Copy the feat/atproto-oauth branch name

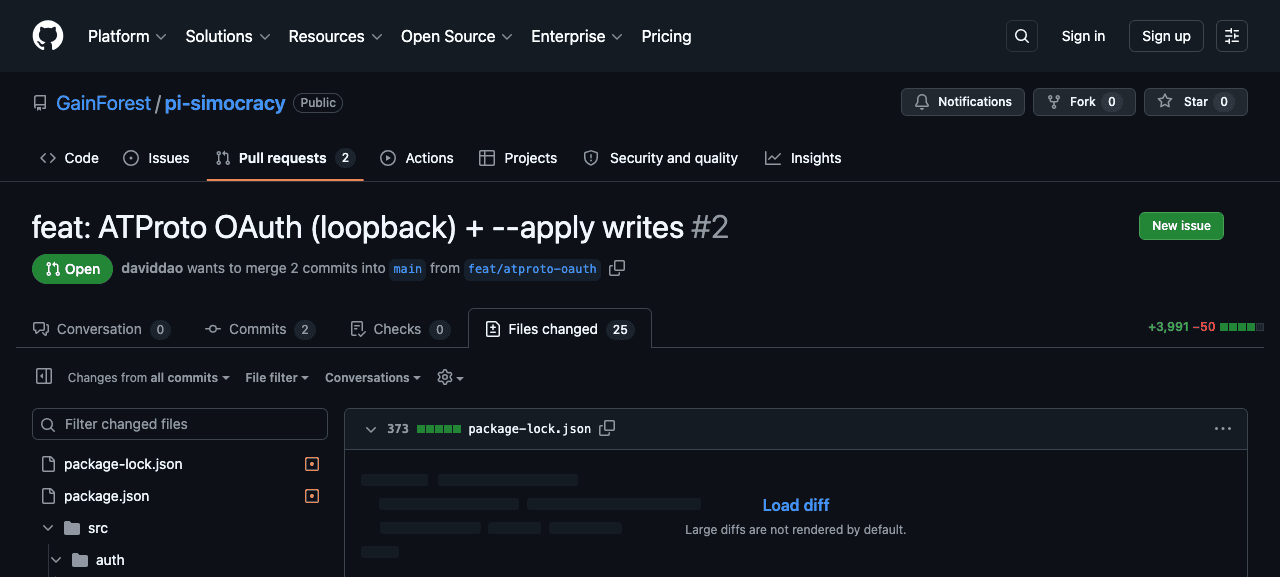tap(617, 268)
